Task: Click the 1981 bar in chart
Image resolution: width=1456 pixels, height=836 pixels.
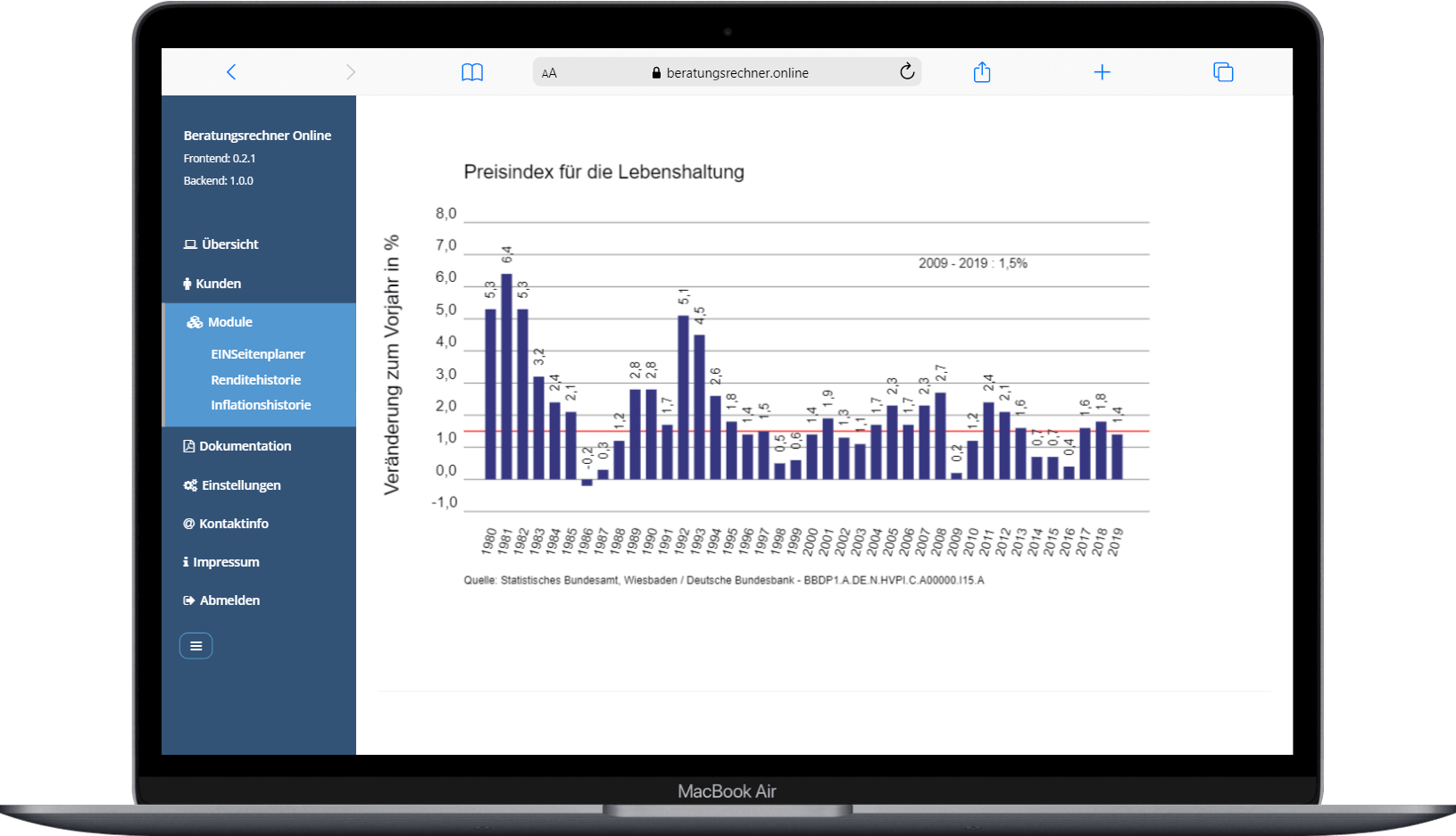Action: [x=507, y=377]
